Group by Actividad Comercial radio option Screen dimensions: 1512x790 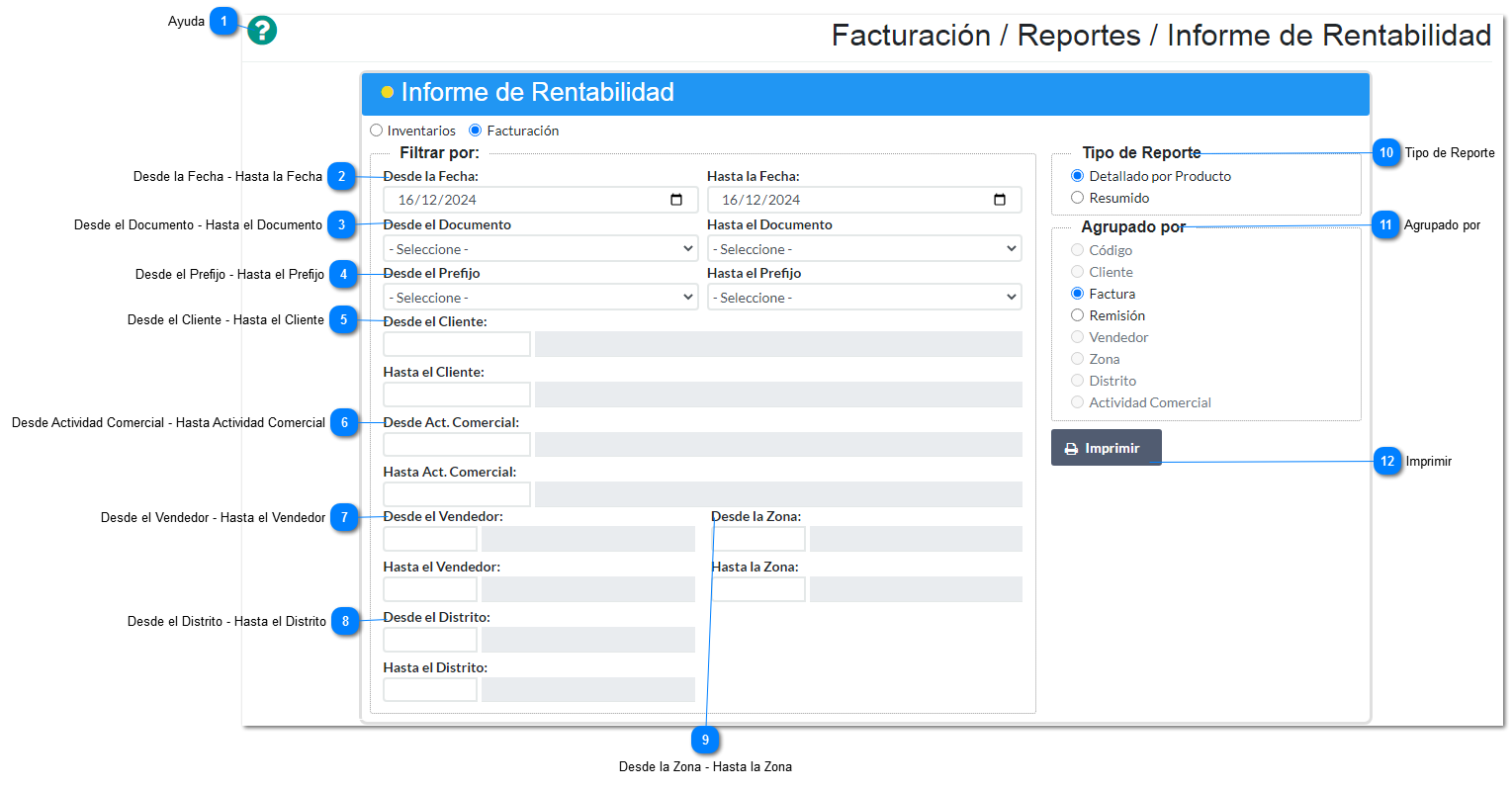tap(1077, 402)
